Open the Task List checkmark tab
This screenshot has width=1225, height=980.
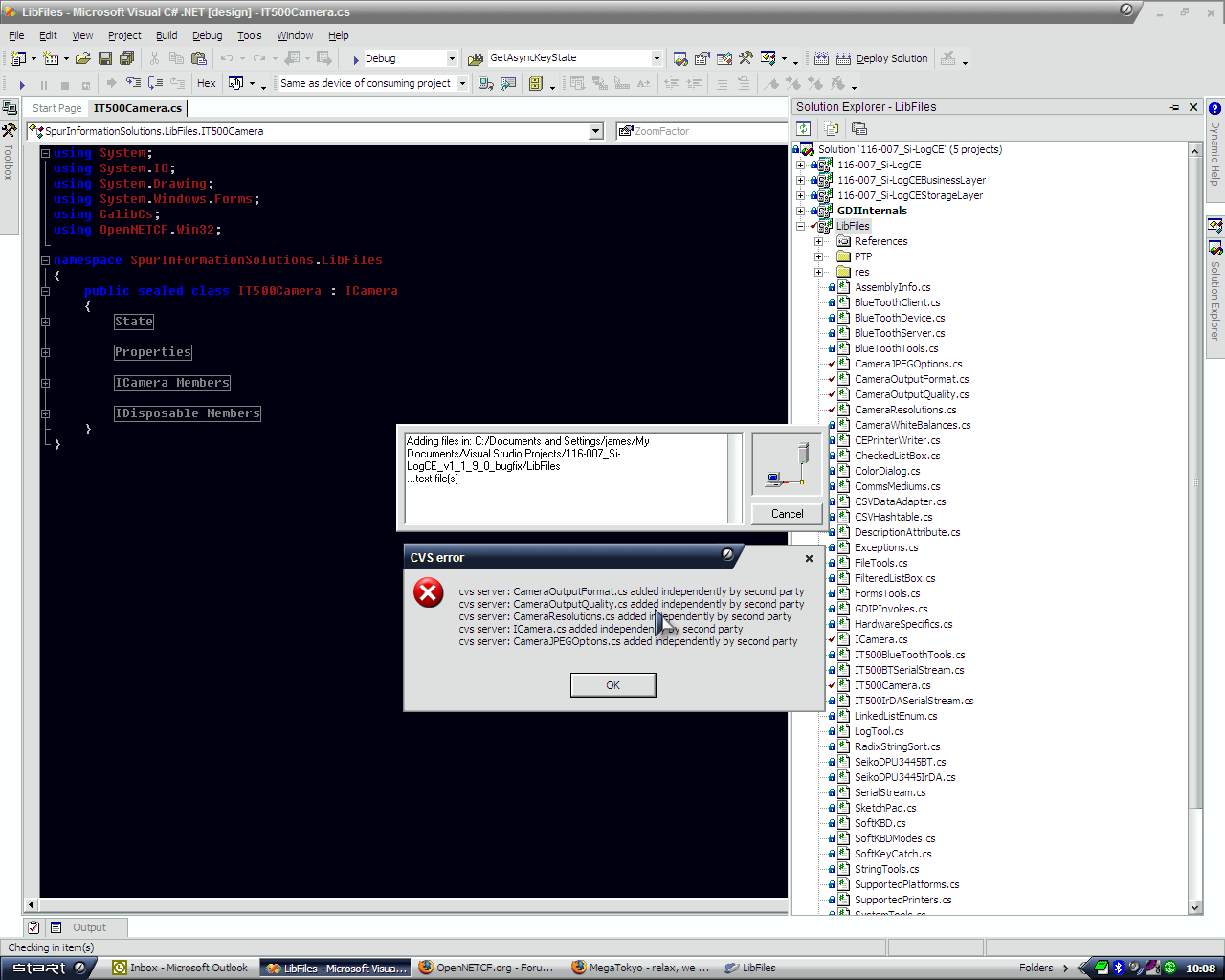tap(33, 927)
